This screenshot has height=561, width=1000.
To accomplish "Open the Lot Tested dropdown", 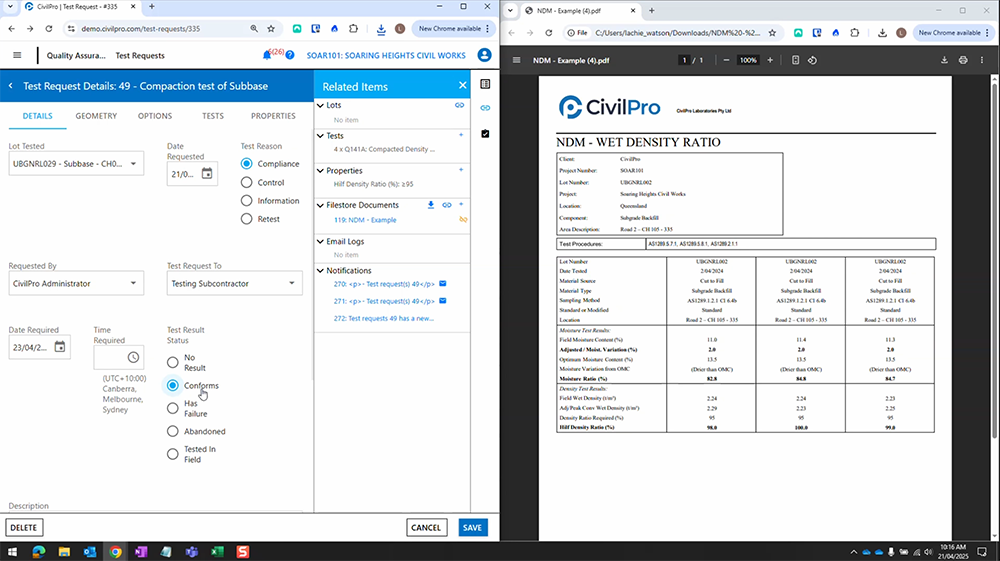I will click(x=76, y=164).
